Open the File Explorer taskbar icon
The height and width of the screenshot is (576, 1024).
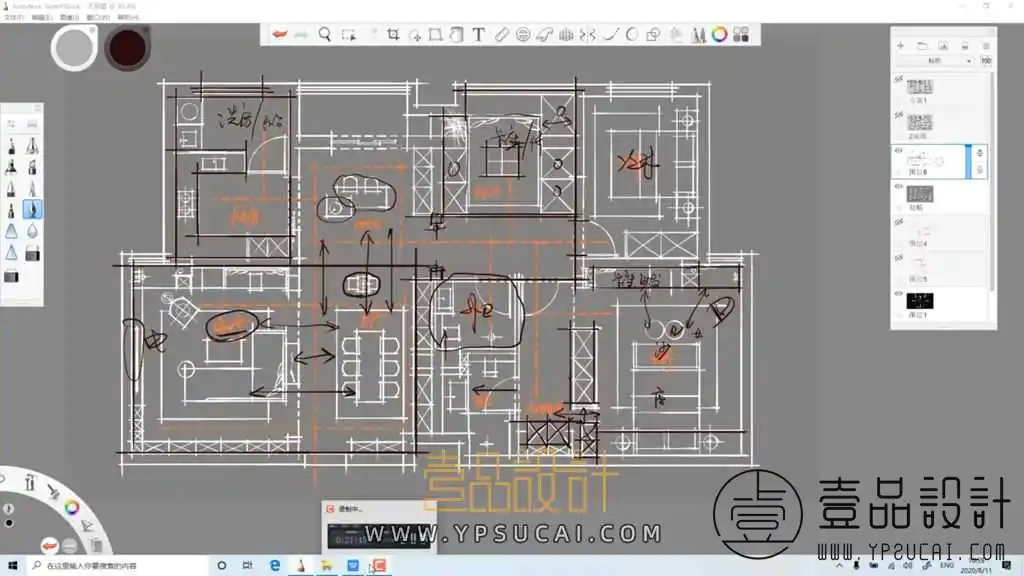click(327, 566)
